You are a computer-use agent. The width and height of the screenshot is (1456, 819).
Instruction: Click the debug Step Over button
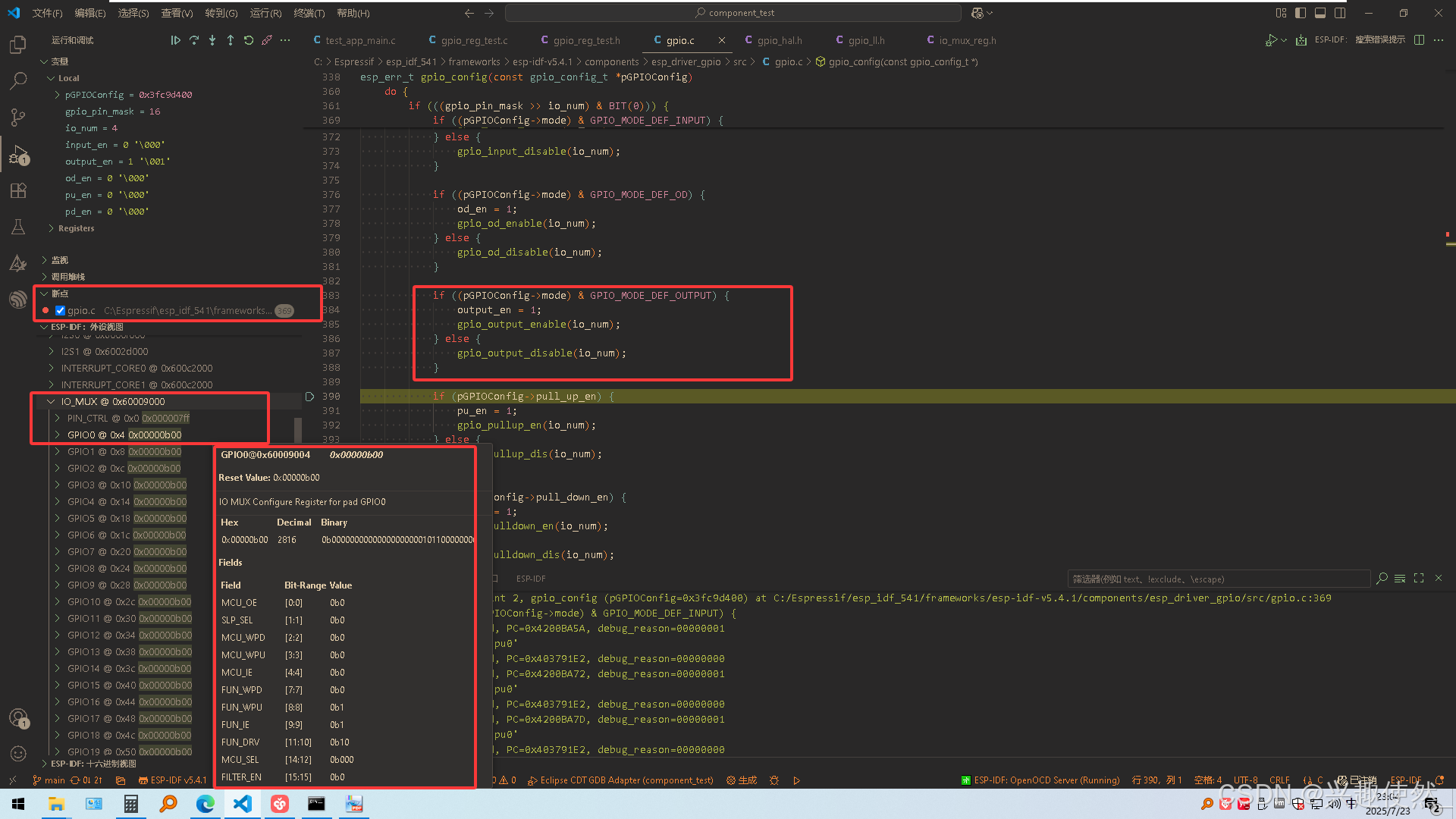(x=194, y=40)
